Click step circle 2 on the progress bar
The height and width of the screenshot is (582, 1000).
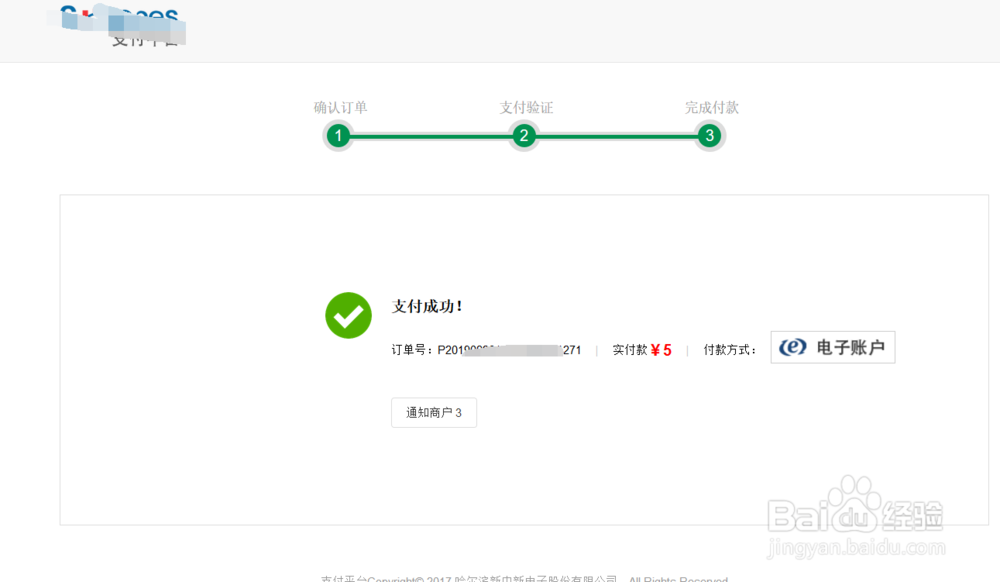[x=523, y=135]
